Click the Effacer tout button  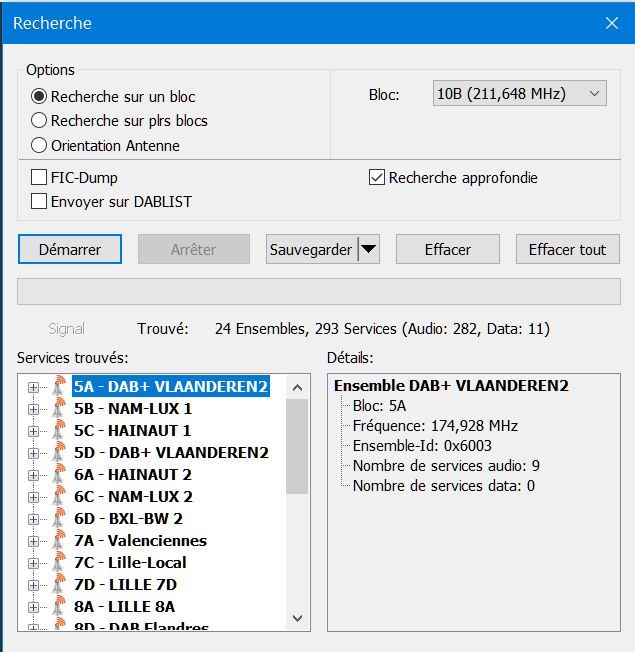click(568, 249)
